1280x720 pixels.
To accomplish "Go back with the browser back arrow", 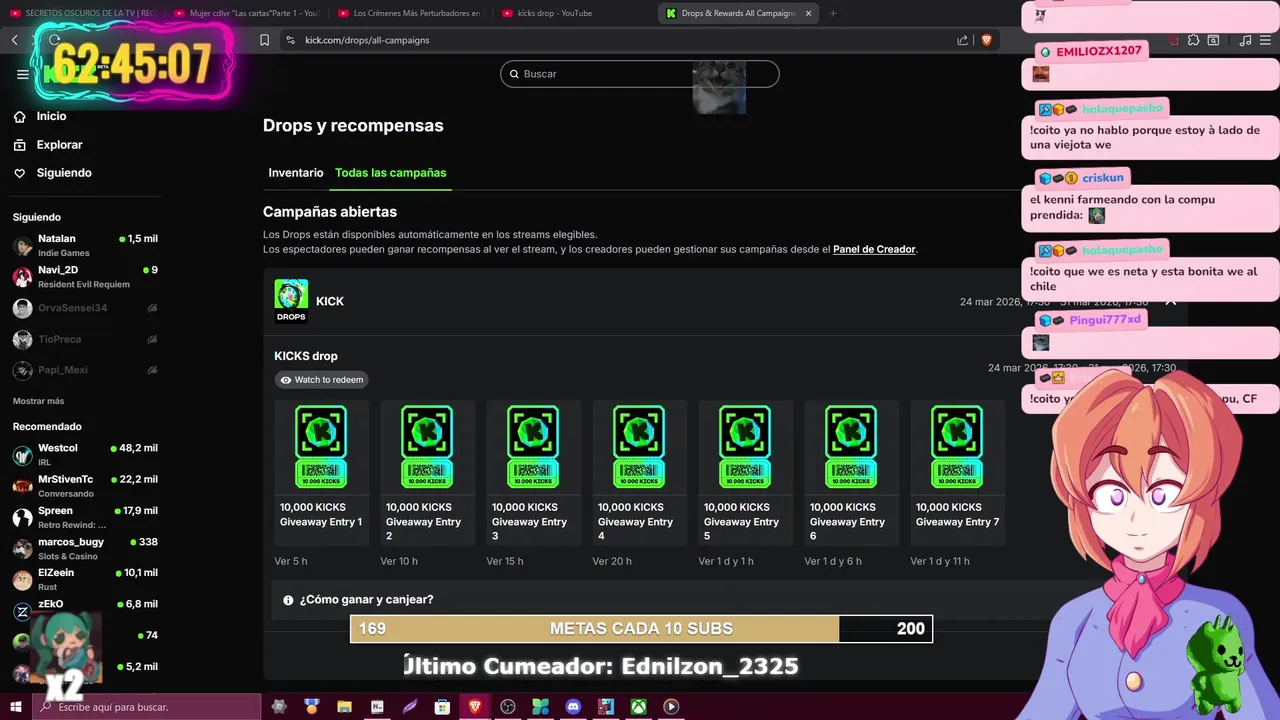I will (x=15, y=40).
